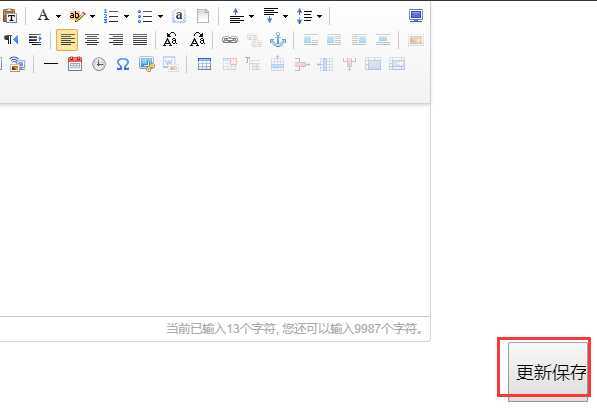Click the screen capture monitor icon
Image resolution: width=597 pixels, height=410 pixels.
tap(147, 64)
